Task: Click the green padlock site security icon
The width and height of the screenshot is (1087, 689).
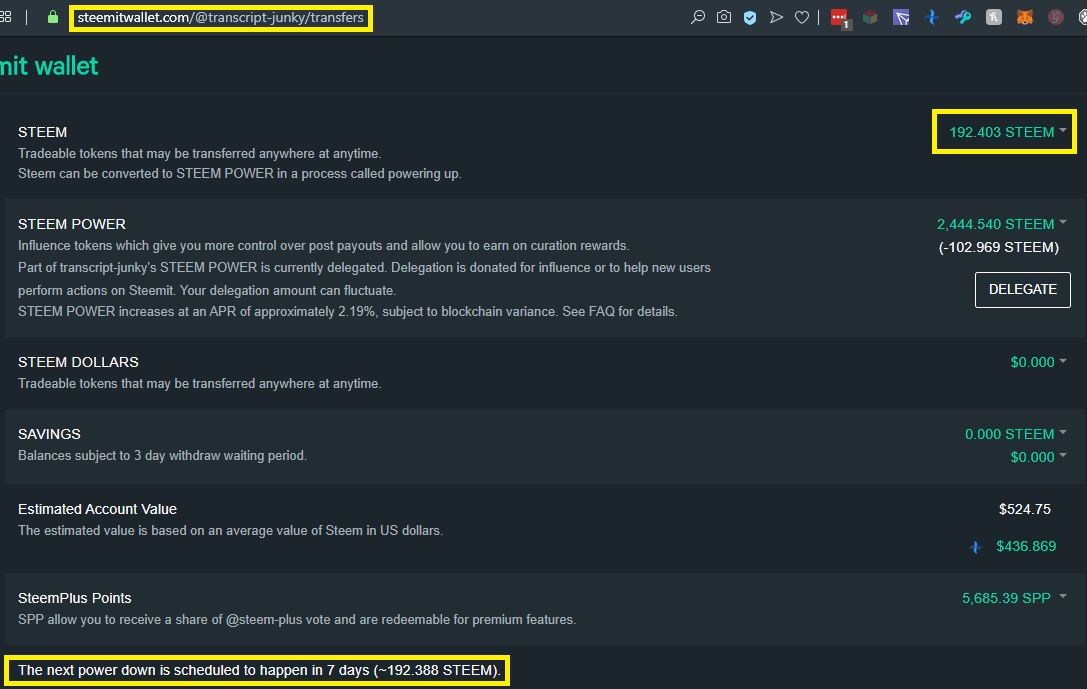Action: (x=53, y=17)
